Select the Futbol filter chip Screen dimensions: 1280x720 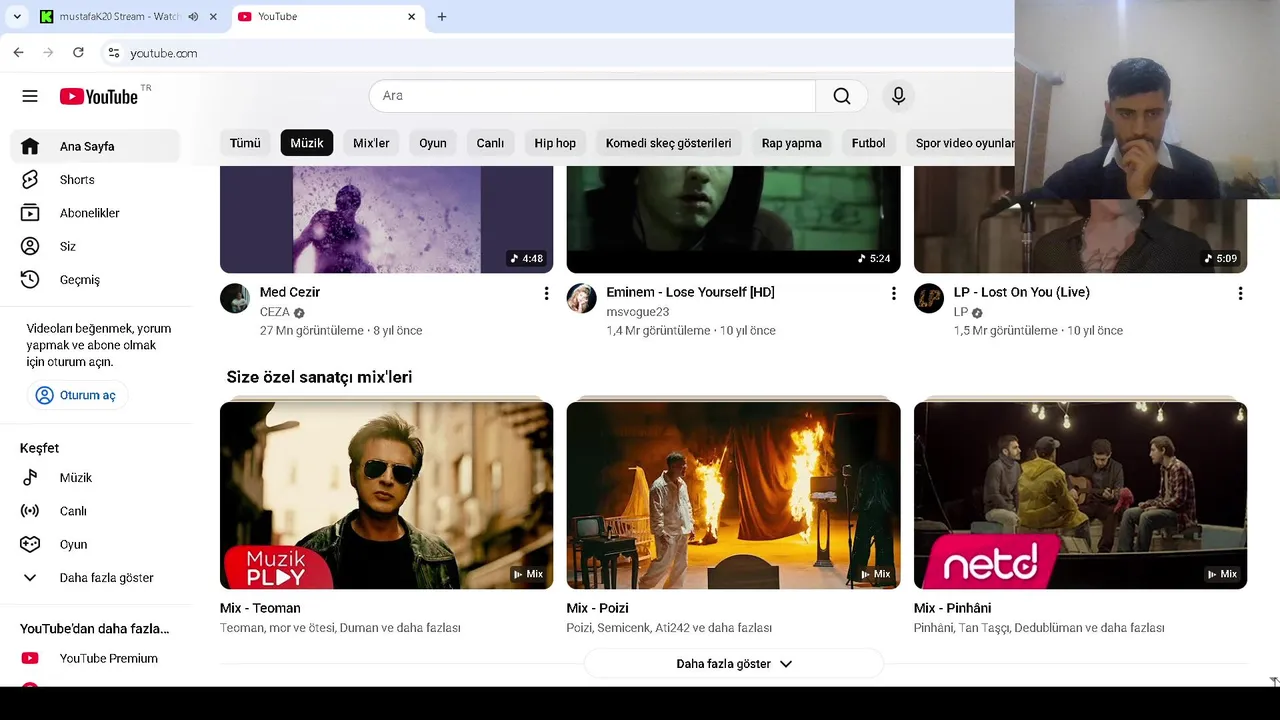[868, 143]
